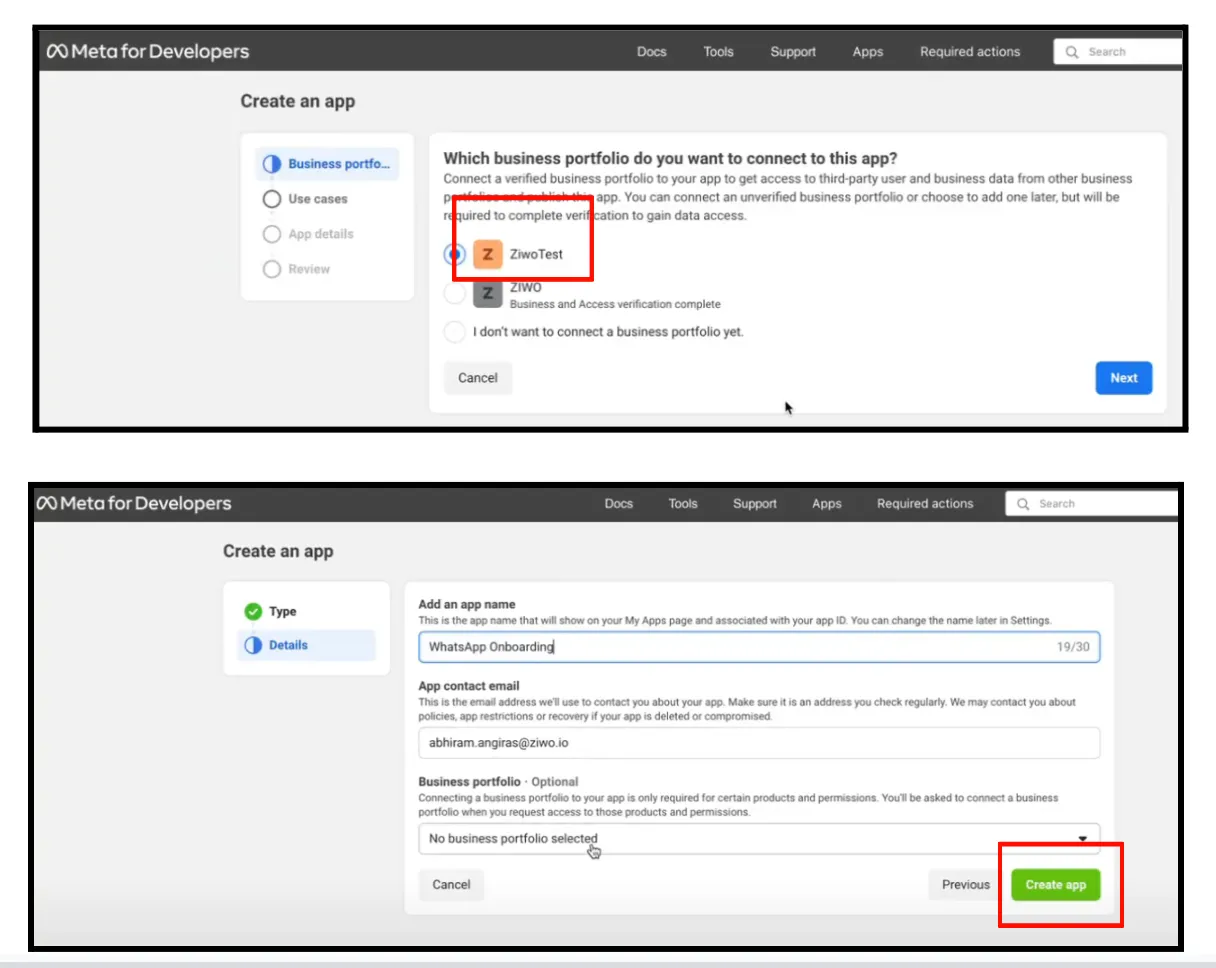Click the blue Next button
1216x968 pixels.
(x=1124, y=378)
